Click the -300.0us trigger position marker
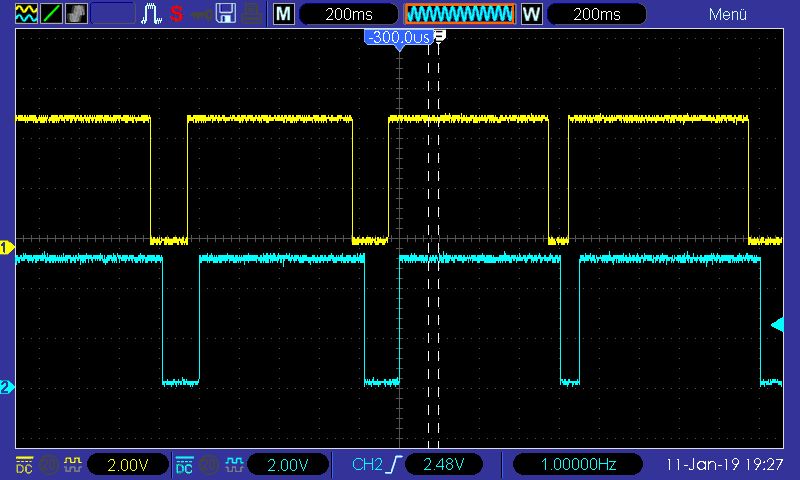This screenshot has width=800, height=480. coord(399,38)
